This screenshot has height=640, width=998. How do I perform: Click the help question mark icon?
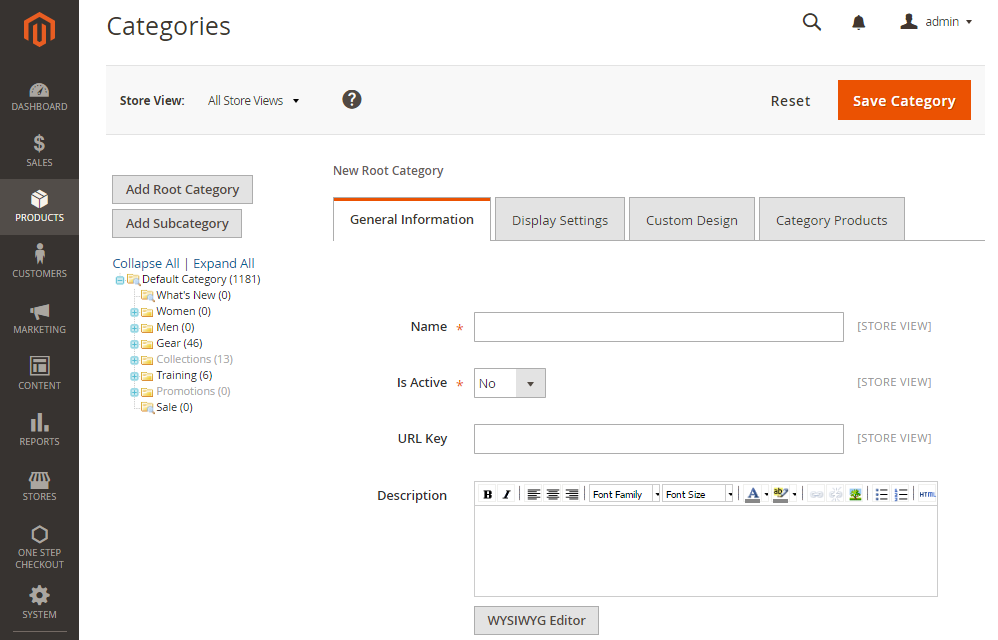pos(351,99)
